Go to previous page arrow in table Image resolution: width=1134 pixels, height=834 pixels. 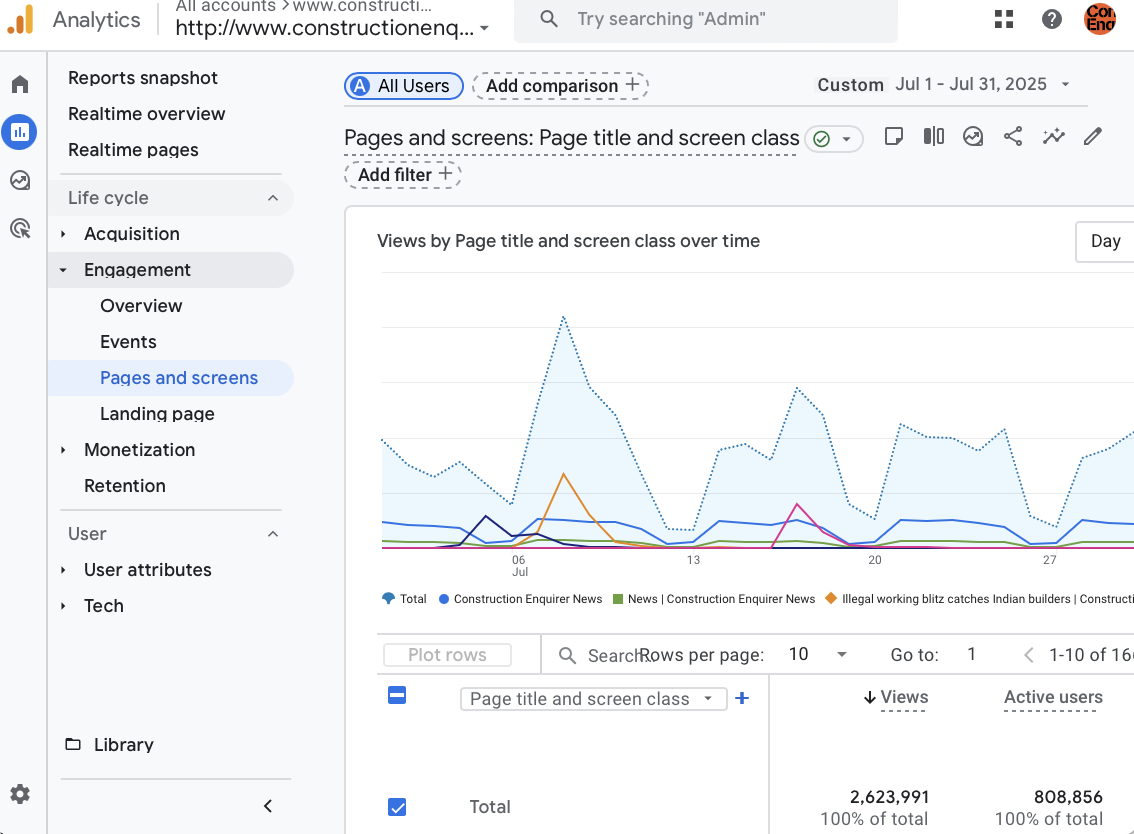pos(1028,655)
